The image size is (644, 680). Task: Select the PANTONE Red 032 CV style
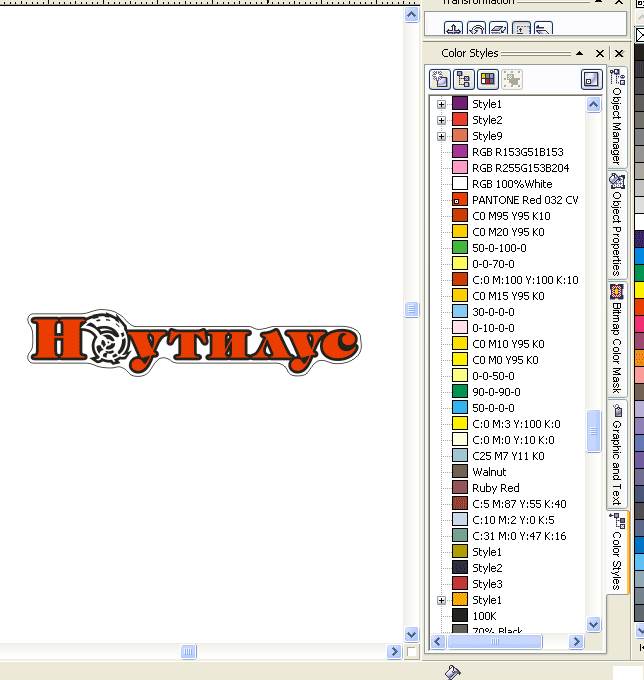(x=515, y=200)
